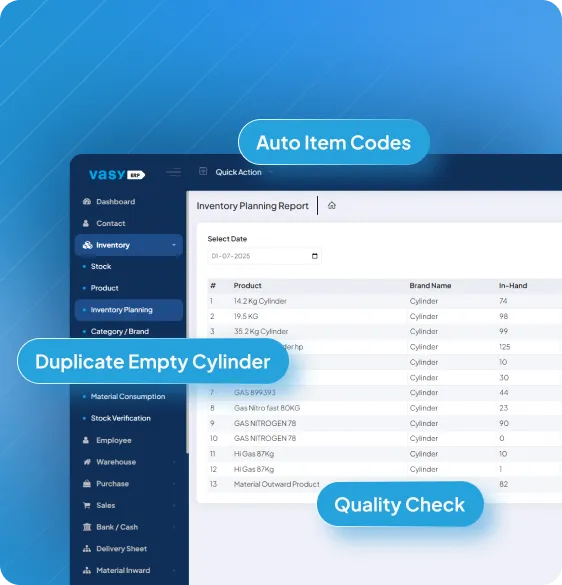
Task: Open Product submenu item
Action: [x=104, y=288]
